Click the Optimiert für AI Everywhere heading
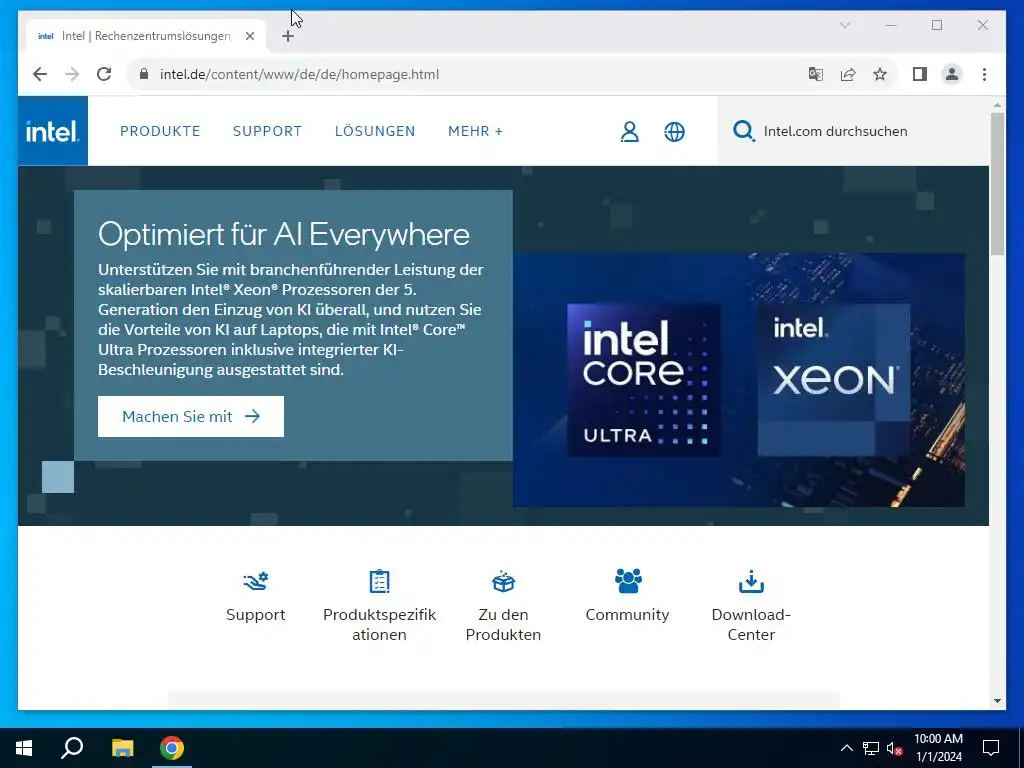Screen dimensions: 1024x768 coord(283,234)
